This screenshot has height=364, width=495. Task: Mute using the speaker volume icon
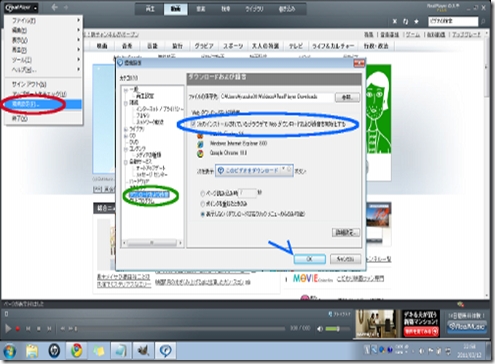320,329
